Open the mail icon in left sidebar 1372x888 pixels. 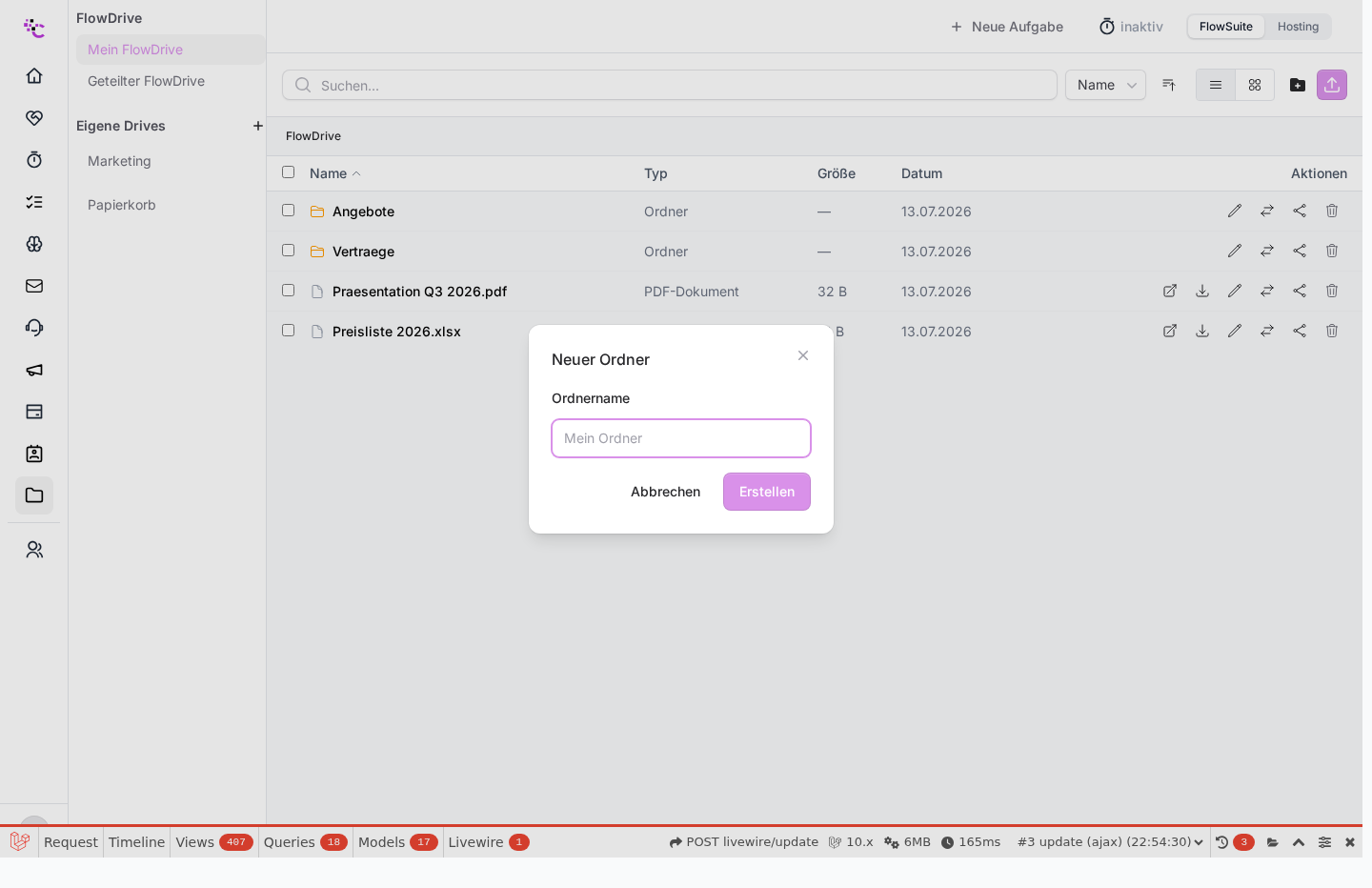(x=34, y=286)
